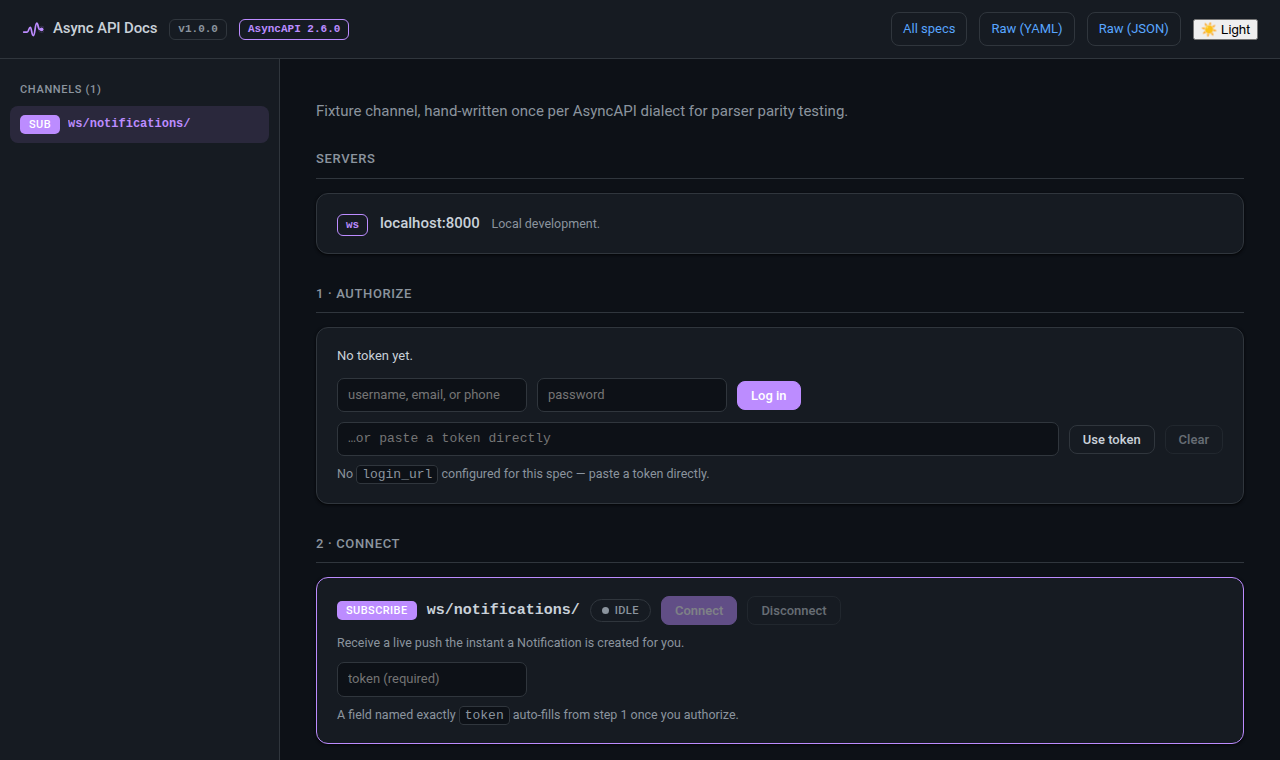Click the login_url code label

tap(397, 474)
